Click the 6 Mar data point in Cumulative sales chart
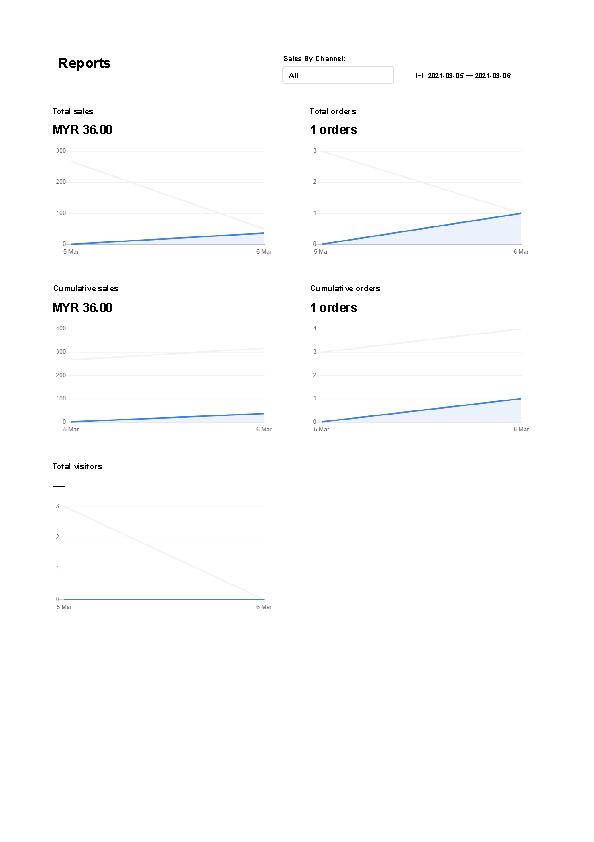 (x=264, y=413)
